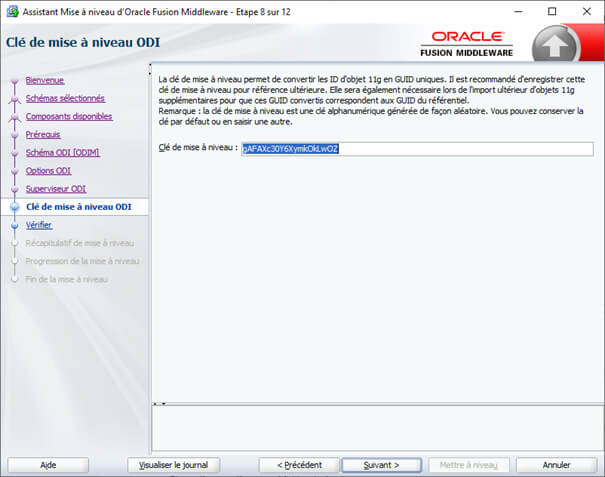
Task: Click Récapitulatif de mise à niveau step
Action: (79, 243)
